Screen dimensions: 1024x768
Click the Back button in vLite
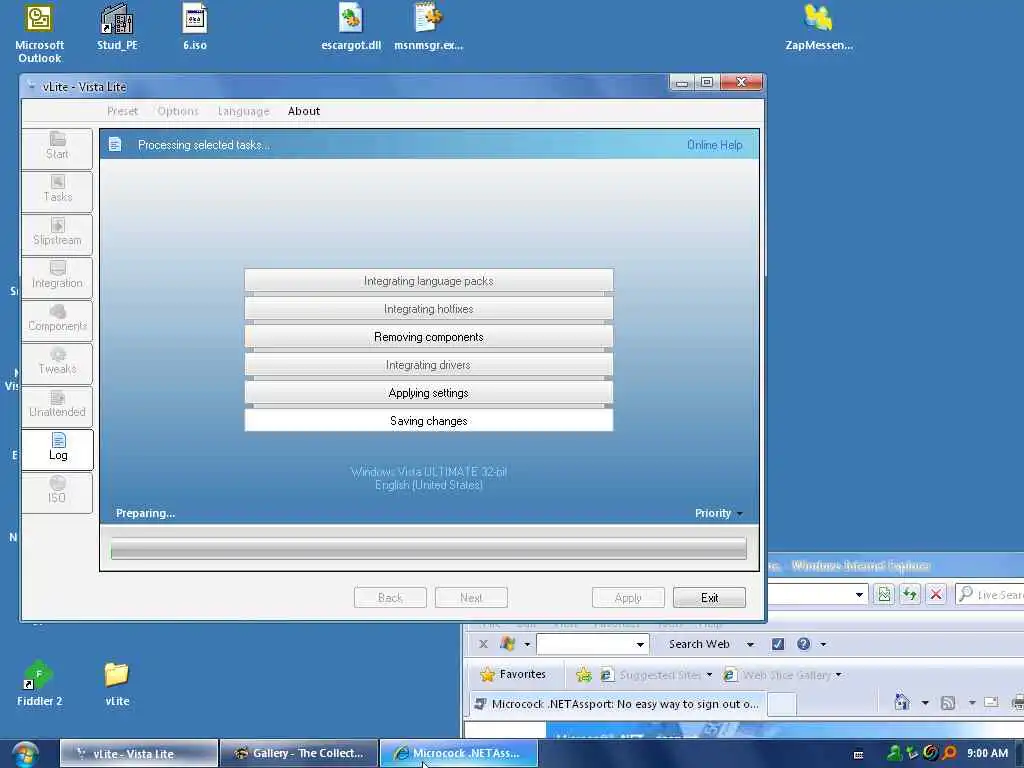pyautogui.click(x=390, y=598)
